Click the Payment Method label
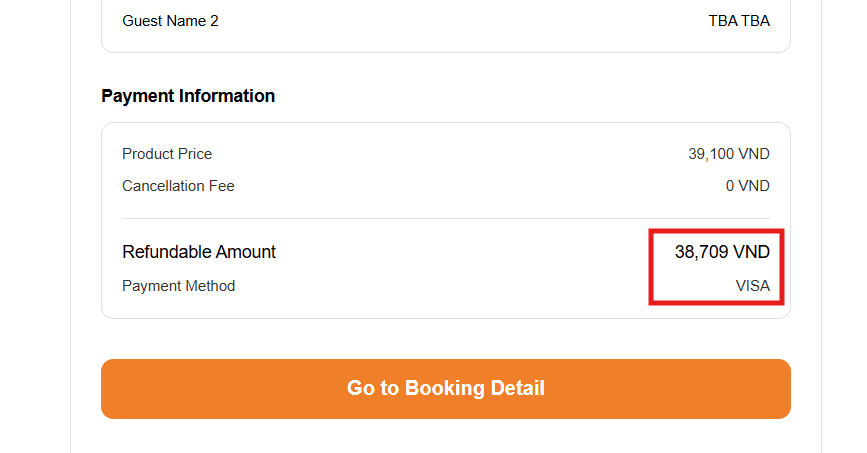867x453 pixels. click(178, 286)
